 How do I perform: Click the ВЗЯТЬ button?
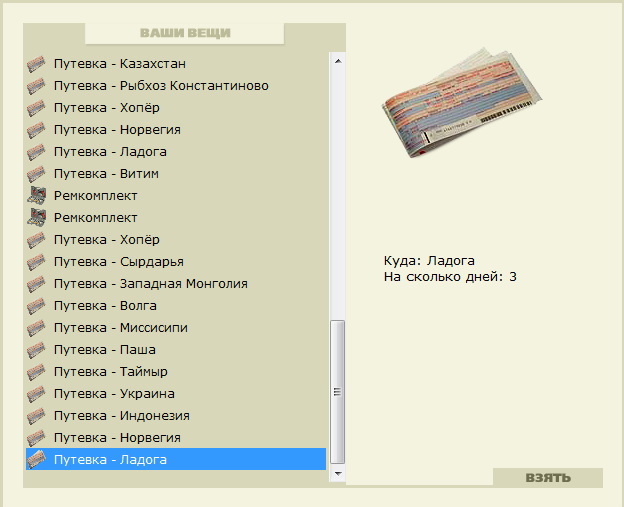(548, 478)
